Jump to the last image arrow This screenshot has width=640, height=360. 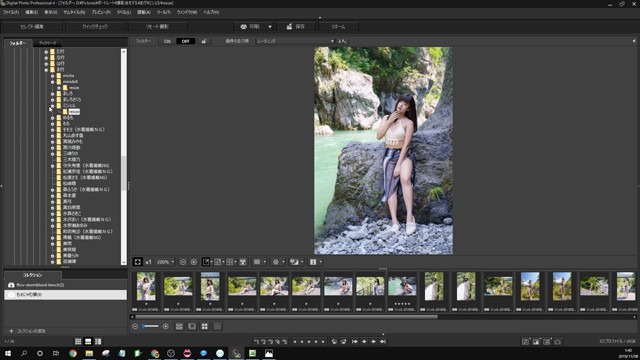pos(383,342)
